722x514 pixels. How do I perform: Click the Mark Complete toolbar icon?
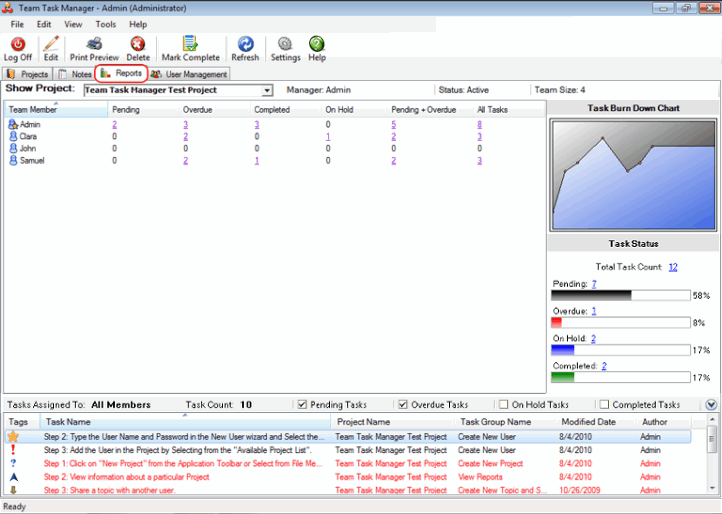(190, 45)
